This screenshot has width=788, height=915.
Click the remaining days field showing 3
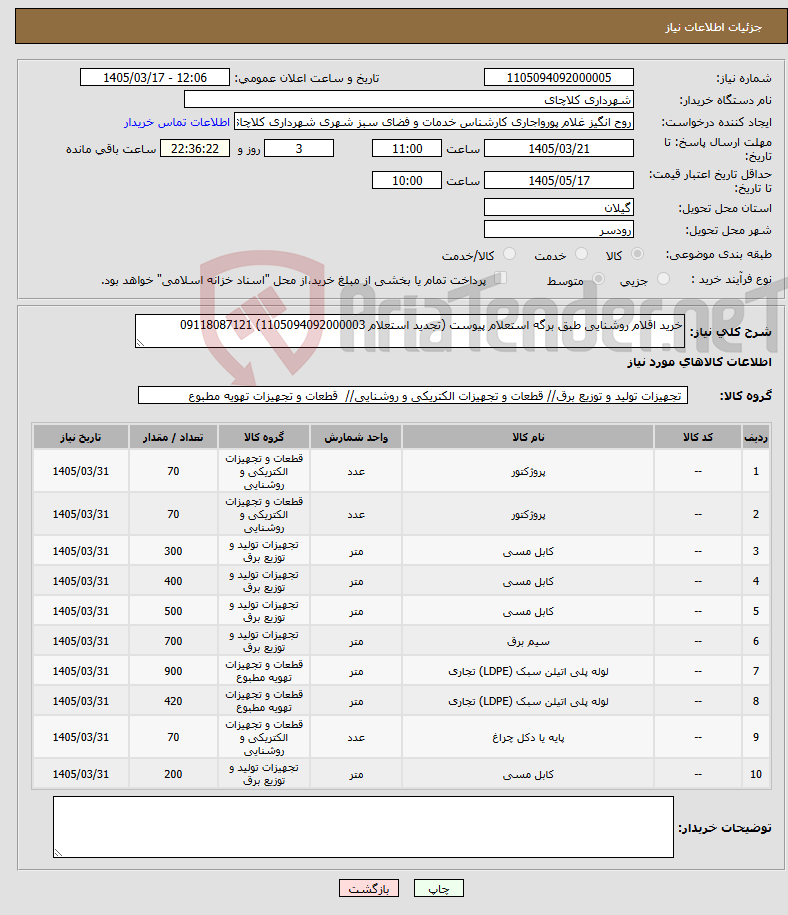tap(299, 148)
